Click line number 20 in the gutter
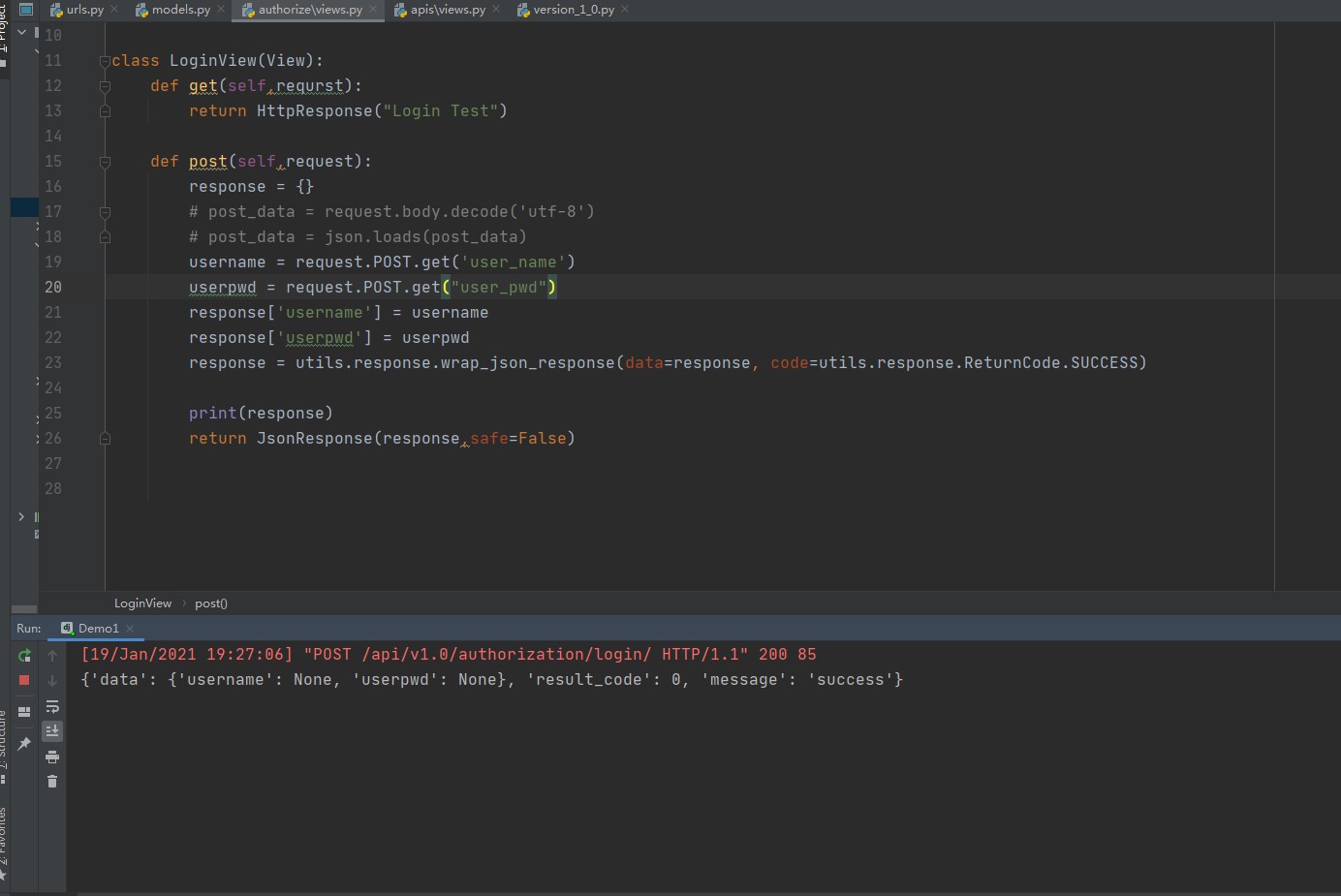The height and width of the screenshot is (896, 1341). [x=53, y=288]
